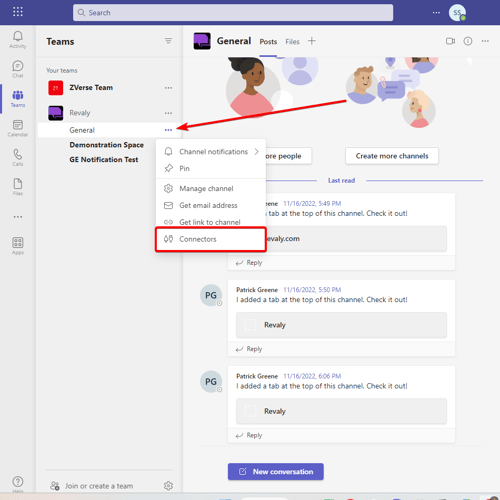Click the Revaly team avatar in the teams list
500x500 pixels.
click(56, 113)
